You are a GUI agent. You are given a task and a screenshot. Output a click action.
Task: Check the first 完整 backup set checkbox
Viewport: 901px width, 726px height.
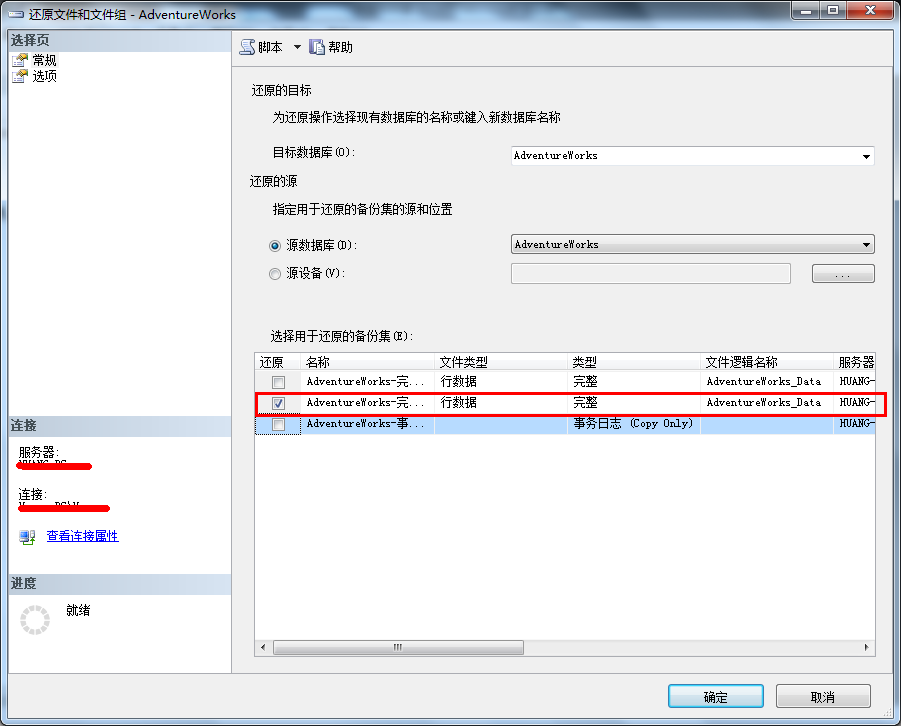point(277,381)
